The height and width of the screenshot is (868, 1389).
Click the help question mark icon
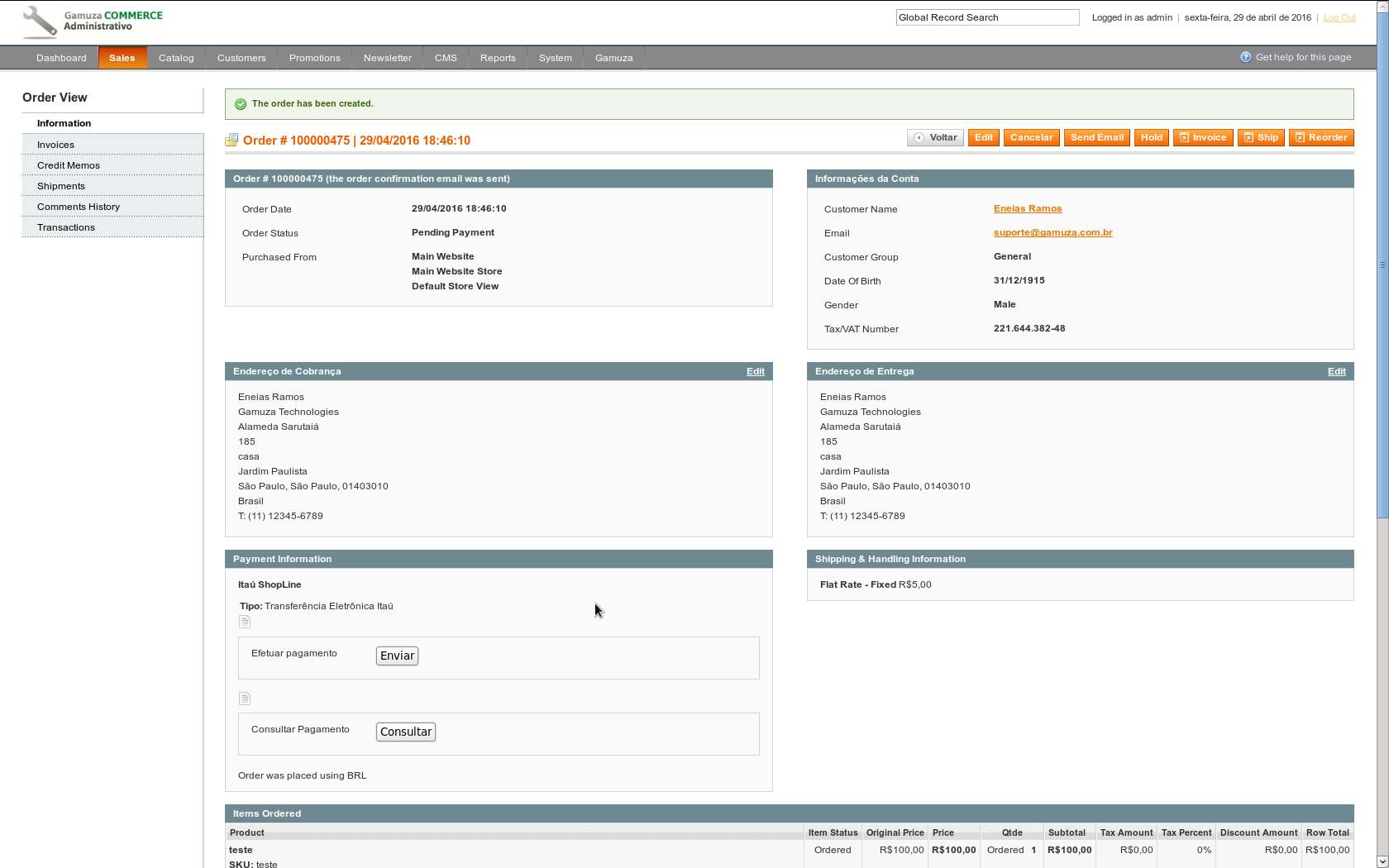(1246, 57)
